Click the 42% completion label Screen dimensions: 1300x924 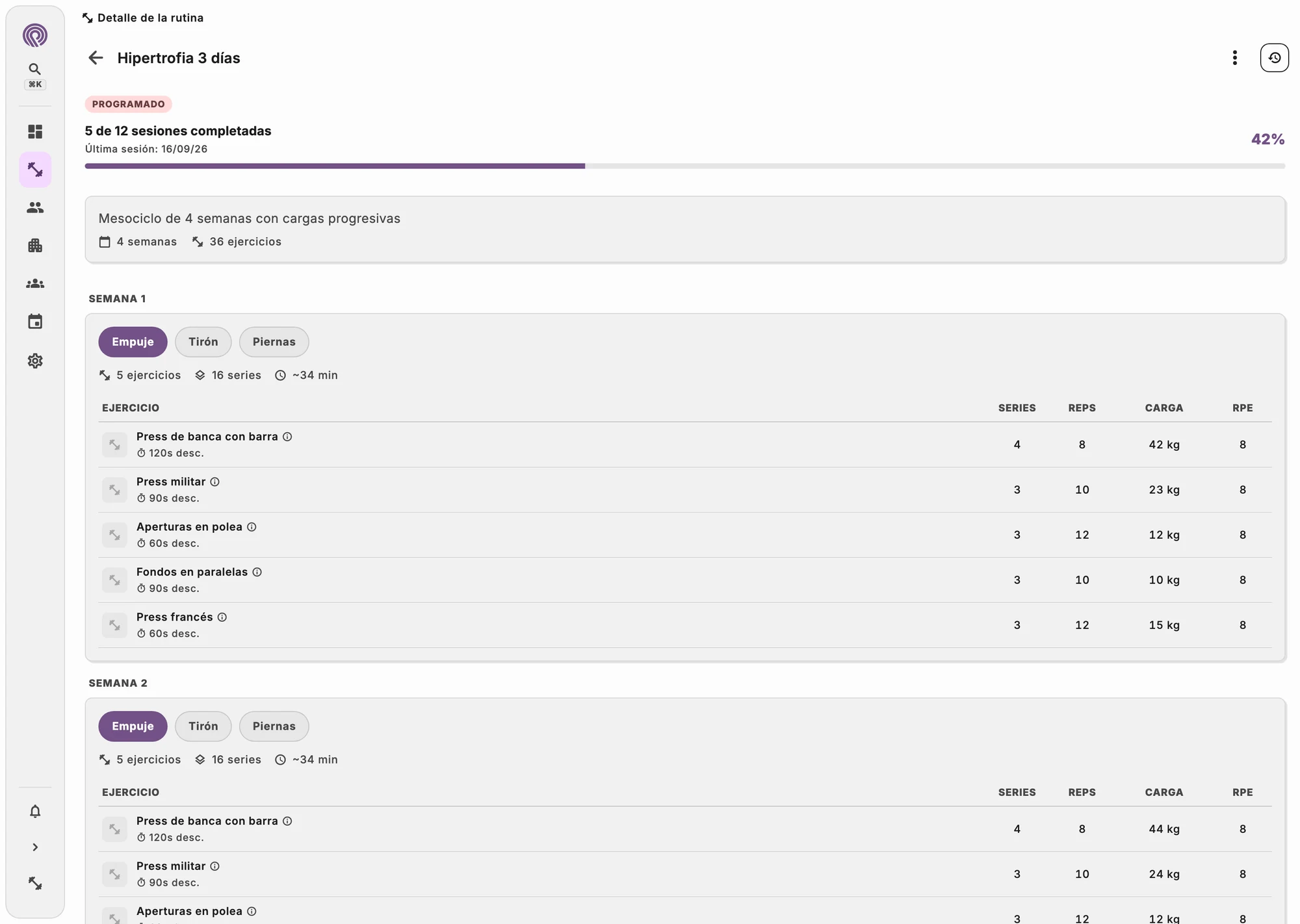click(1267, 139)
